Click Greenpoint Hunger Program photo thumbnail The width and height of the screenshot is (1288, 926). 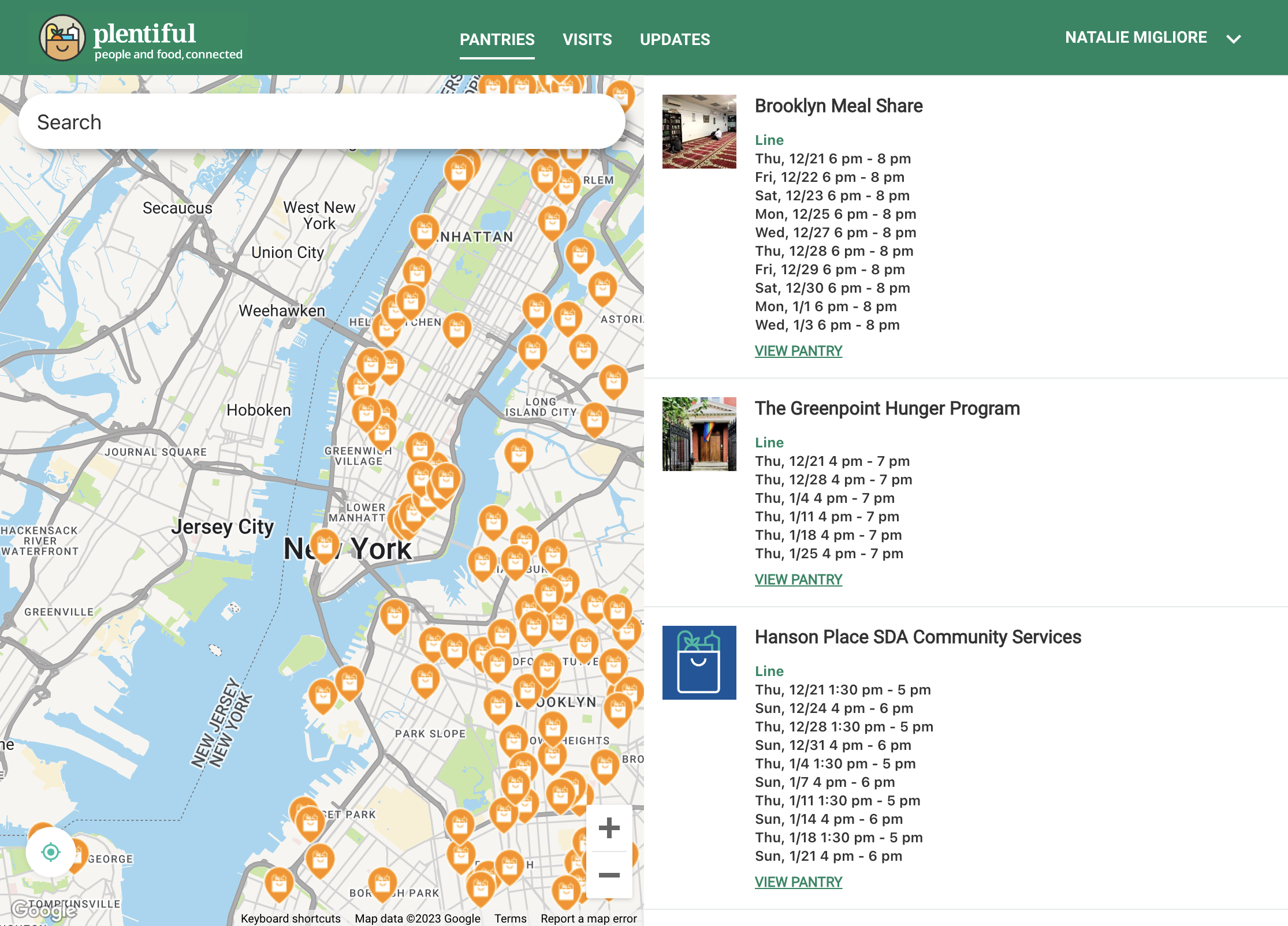699,434
